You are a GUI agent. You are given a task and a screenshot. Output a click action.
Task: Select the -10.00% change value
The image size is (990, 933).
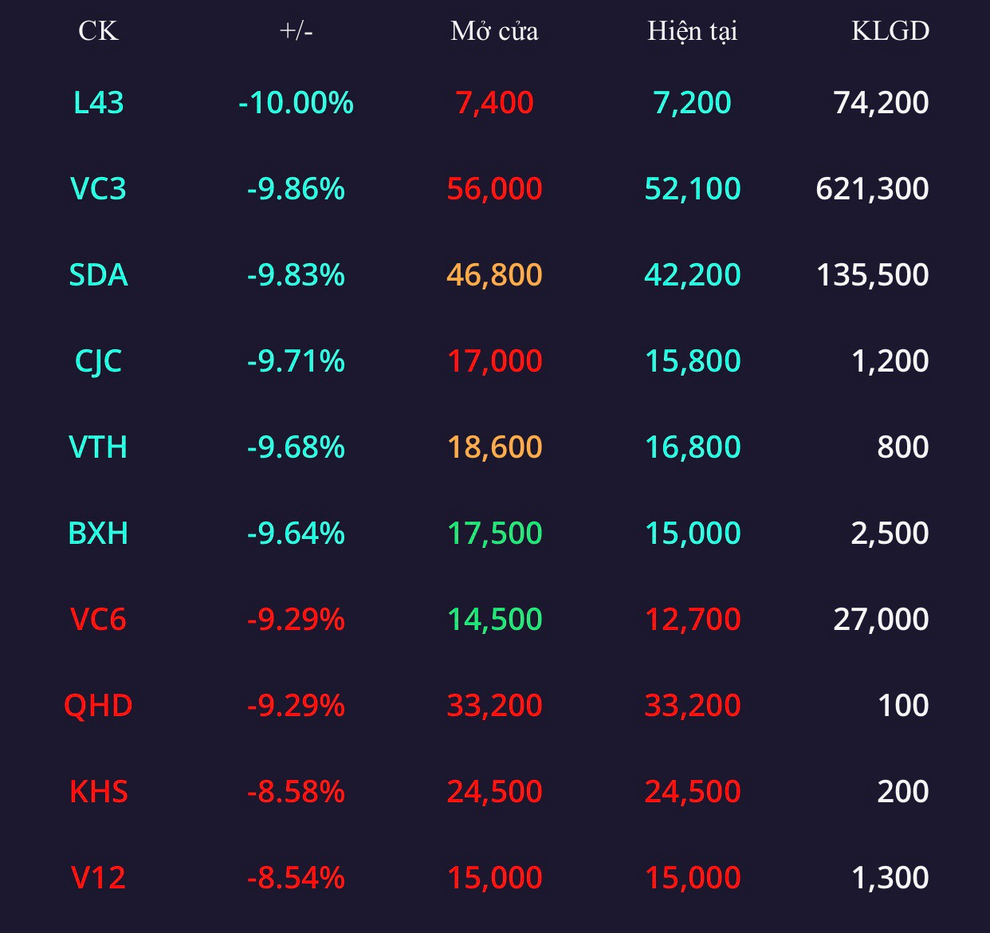296,102
